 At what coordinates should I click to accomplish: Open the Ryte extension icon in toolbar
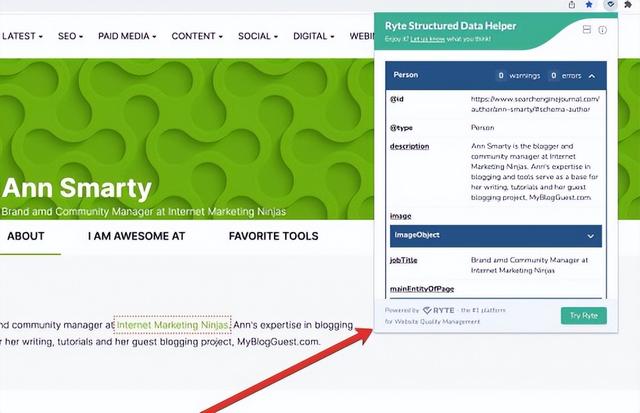610,4
